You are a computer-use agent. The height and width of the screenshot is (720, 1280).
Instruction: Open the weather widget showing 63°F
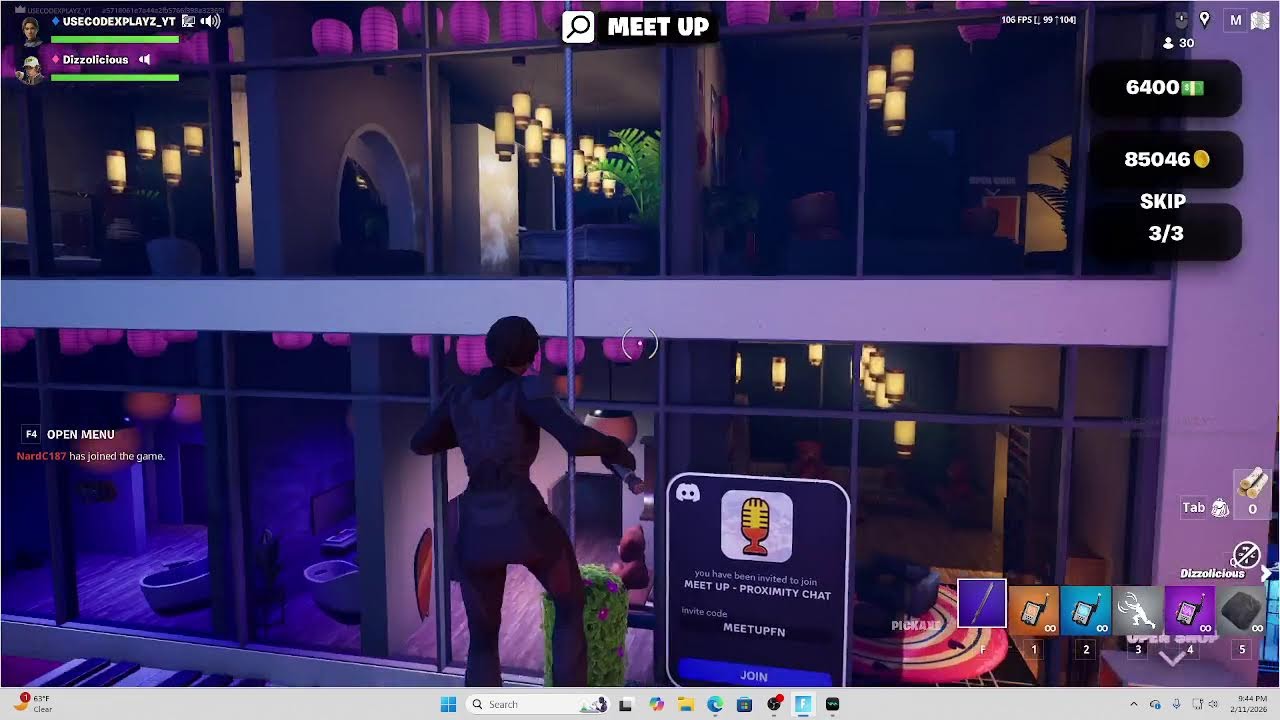tap(33, 704)
